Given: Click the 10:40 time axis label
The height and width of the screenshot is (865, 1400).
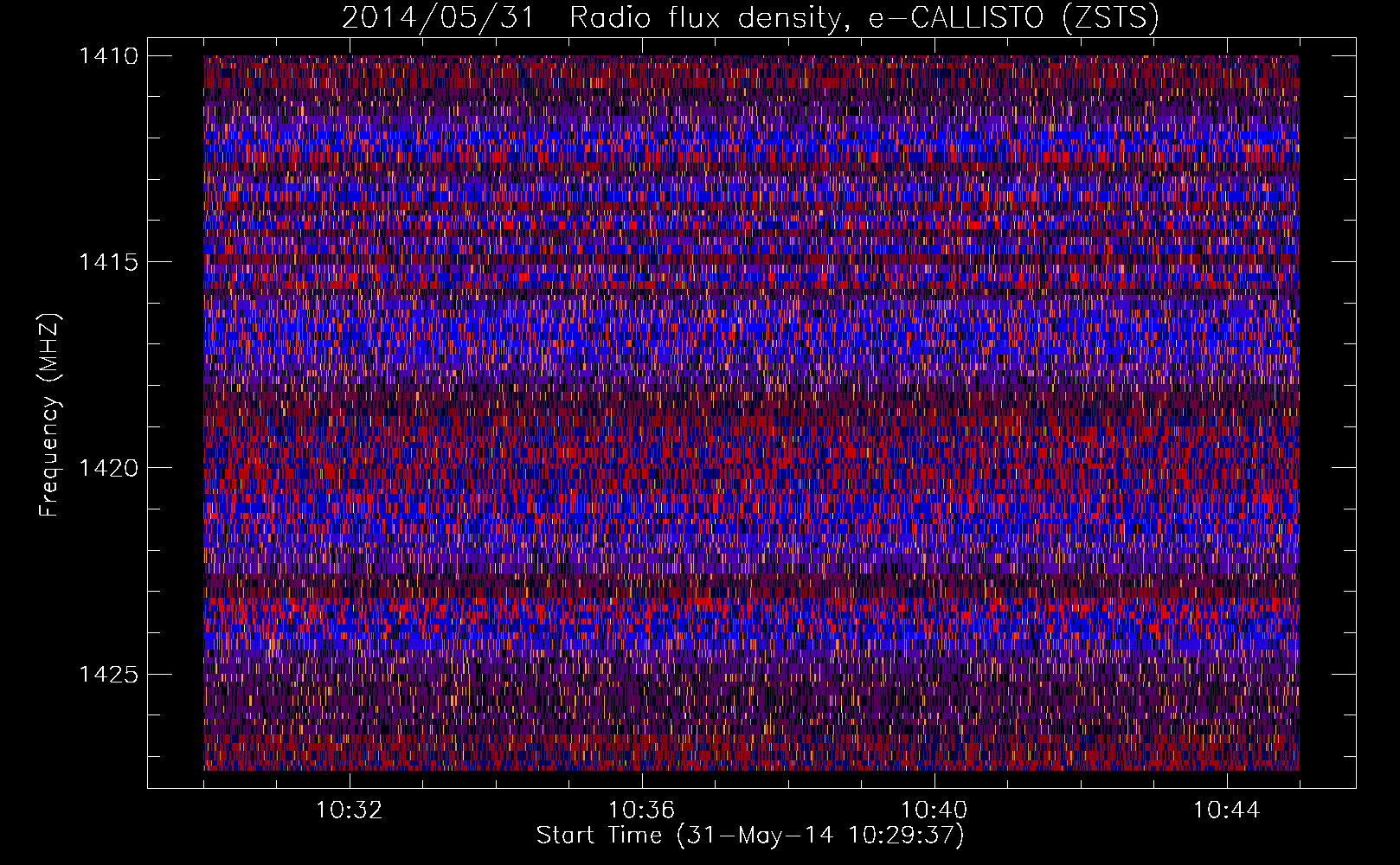Looking at the screenshot, I should coord(934,811).
